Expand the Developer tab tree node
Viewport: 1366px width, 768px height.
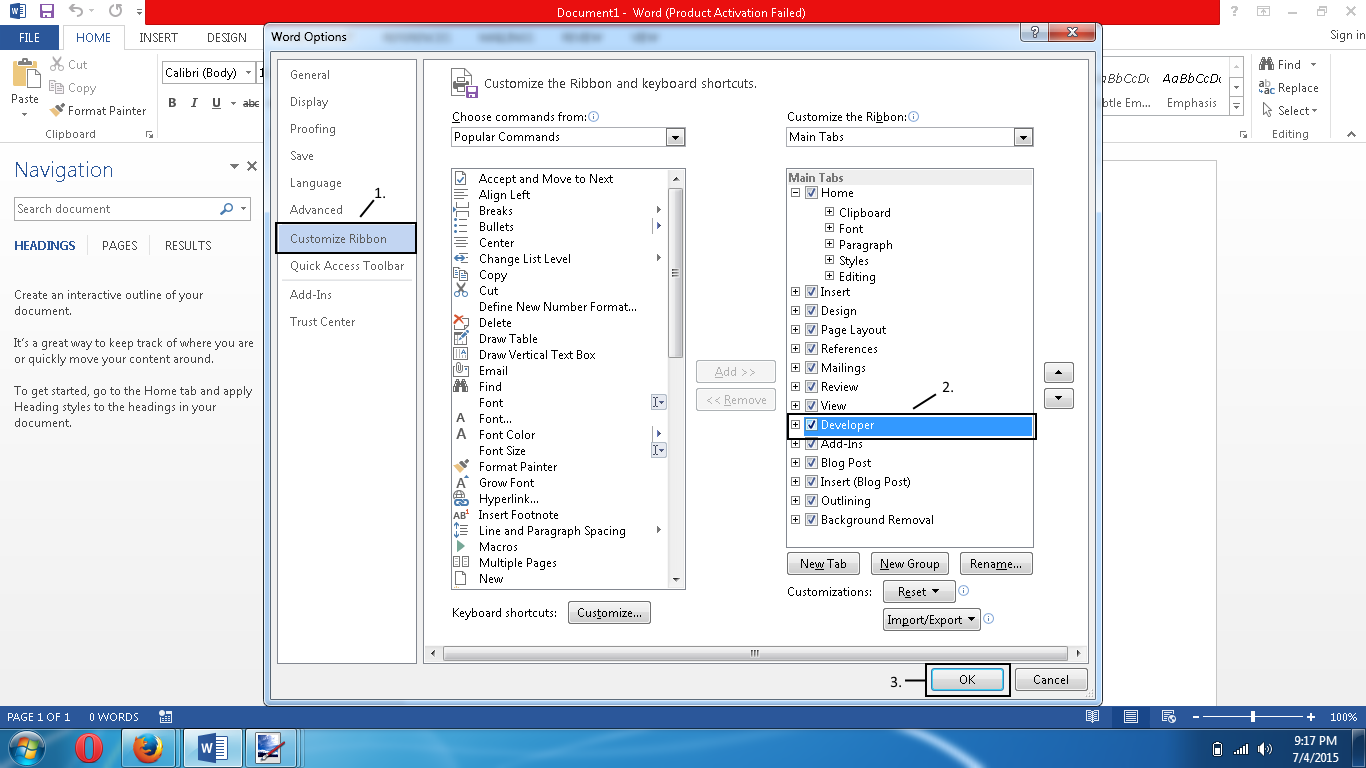(x=796, y=425)
